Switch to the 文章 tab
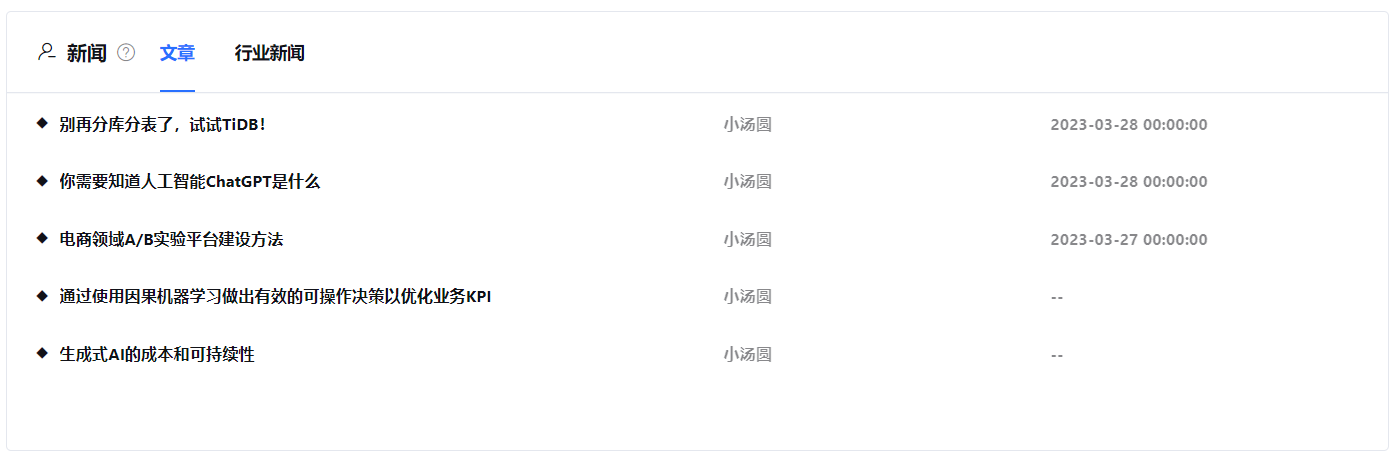 [x=177, y=53]
